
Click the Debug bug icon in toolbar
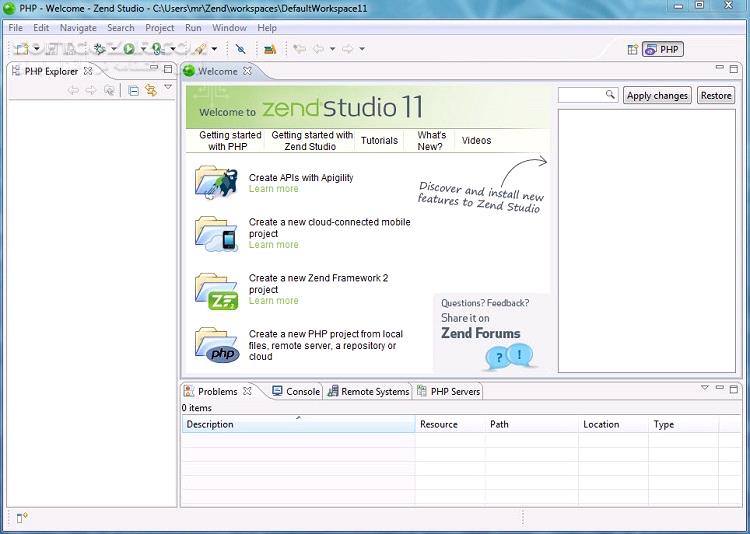point(99,49)
